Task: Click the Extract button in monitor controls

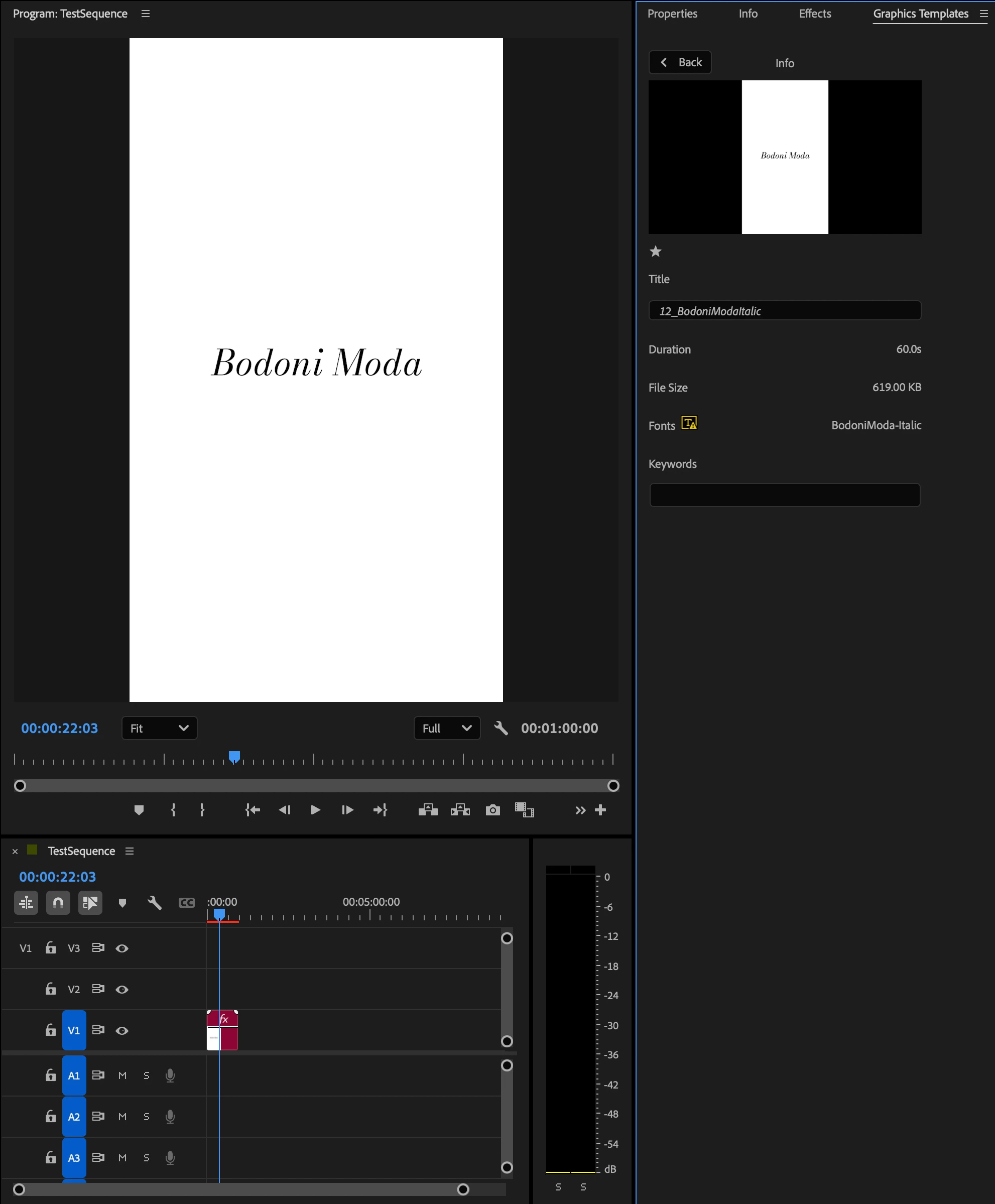Action: pyautogui.click(x=460, y=809)
